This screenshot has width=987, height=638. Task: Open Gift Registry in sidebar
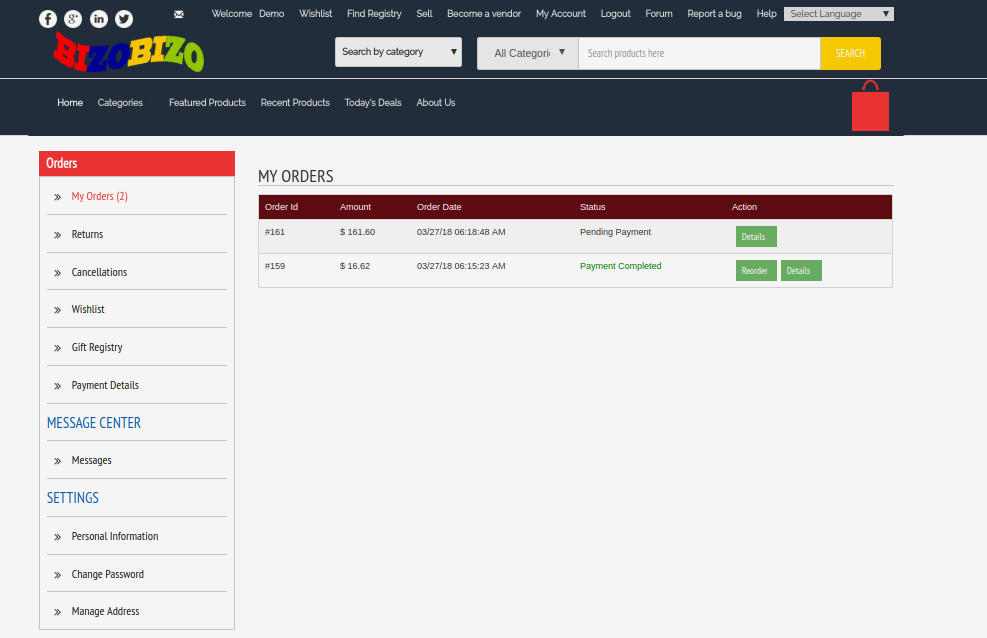(x=97, y=347)
